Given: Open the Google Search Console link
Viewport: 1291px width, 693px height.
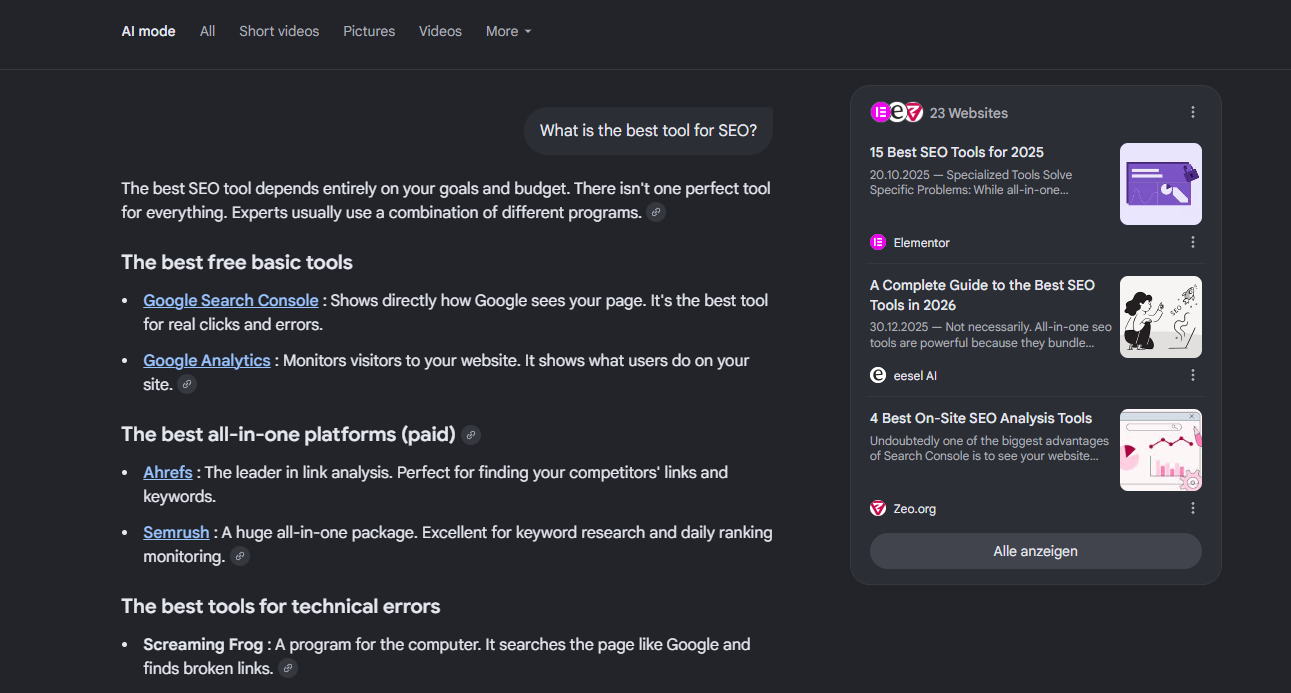Looking at the screenshot, I should pos(231,300).
